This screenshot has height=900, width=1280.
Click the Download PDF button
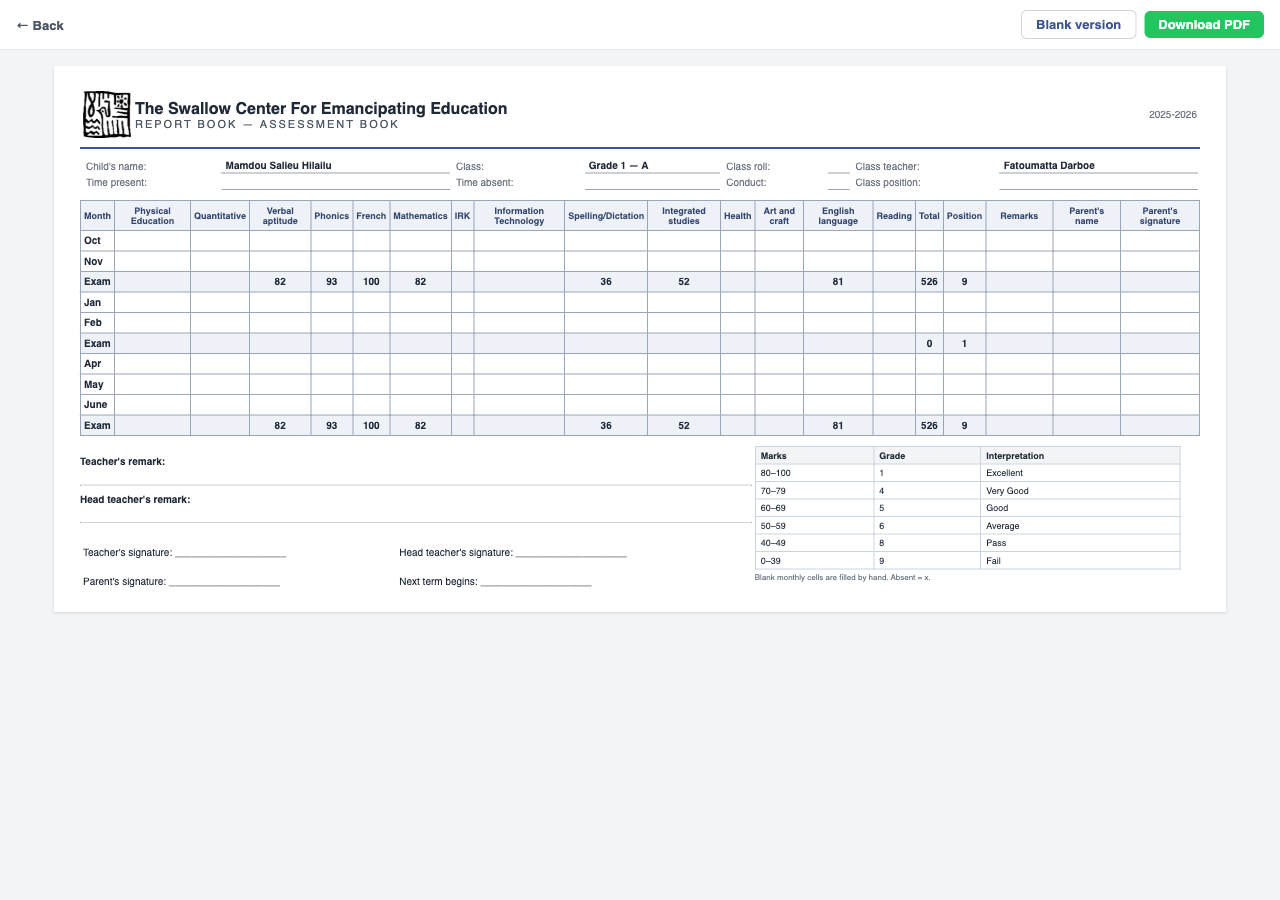click(x=1204, y=25)
